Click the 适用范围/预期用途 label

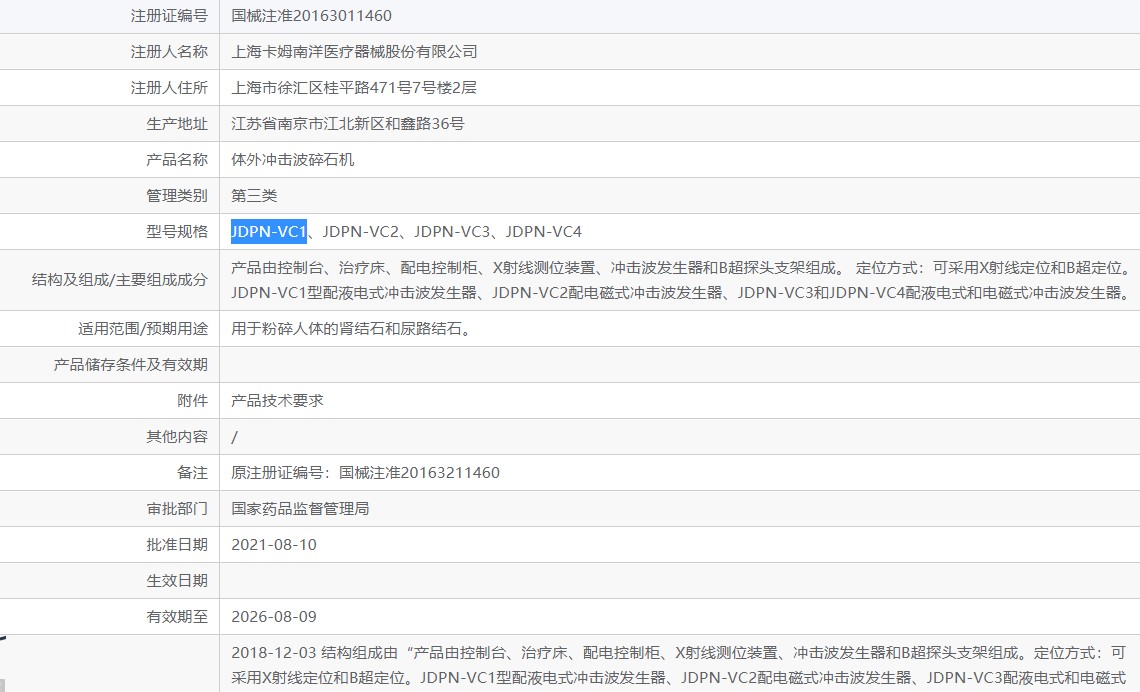coord(142,329)
